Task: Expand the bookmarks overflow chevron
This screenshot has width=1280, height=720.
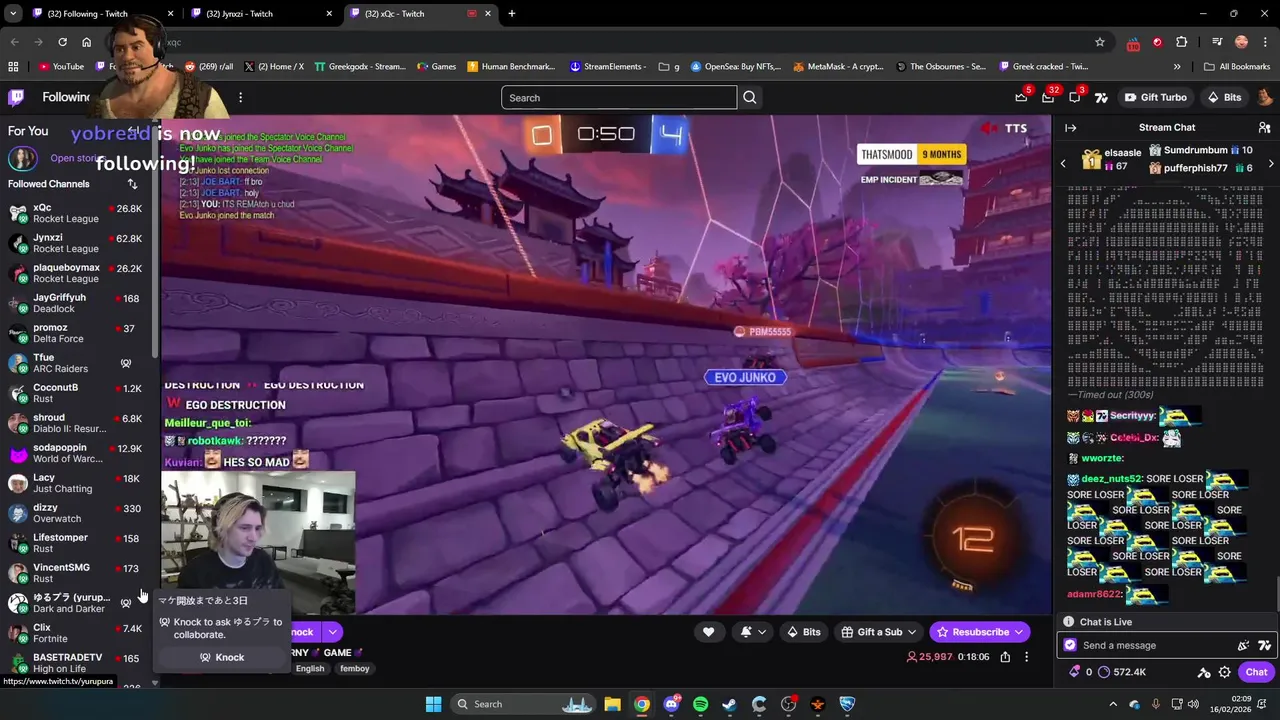Action: (1177, 67)
